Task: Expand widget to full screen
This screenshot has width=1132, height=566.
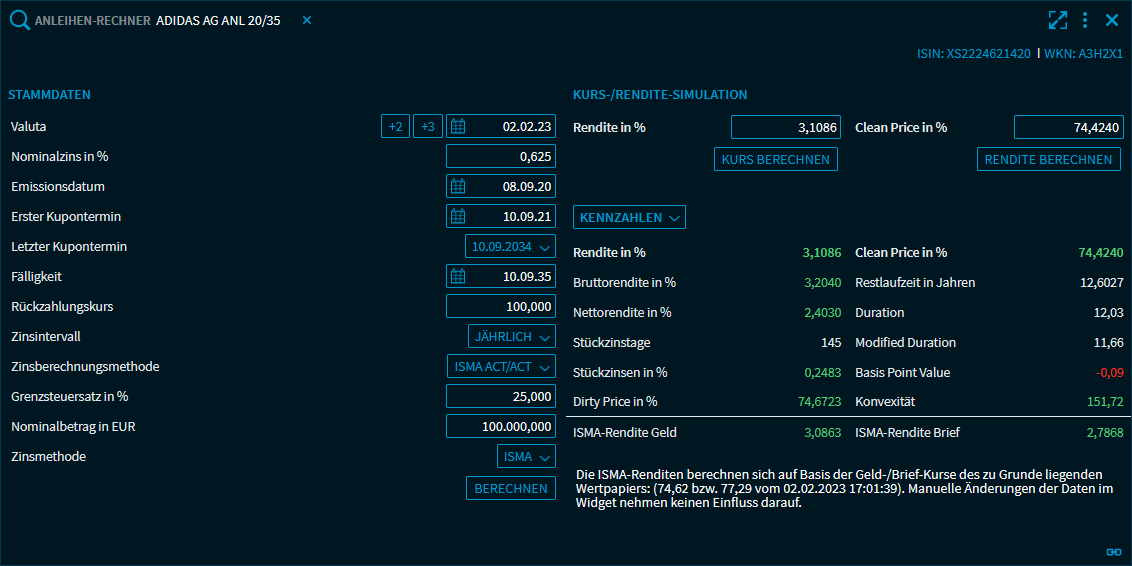Action: click(x=1057, y=20)
